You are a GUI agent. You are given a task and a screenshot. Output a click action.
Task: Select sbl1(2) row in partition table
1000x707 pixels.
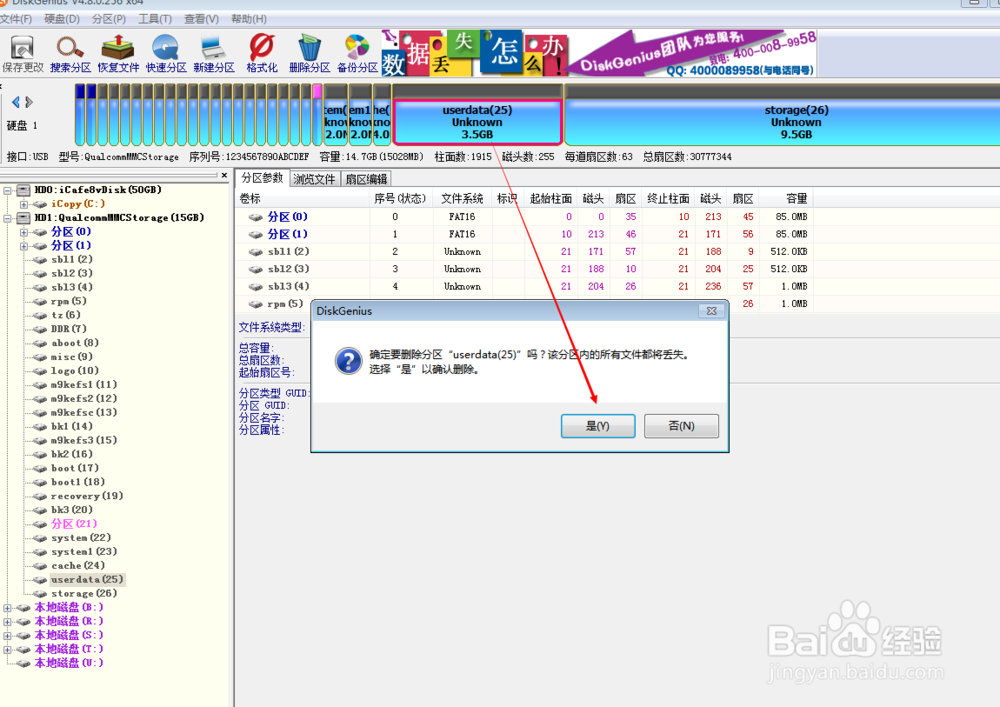coord(523,252)
